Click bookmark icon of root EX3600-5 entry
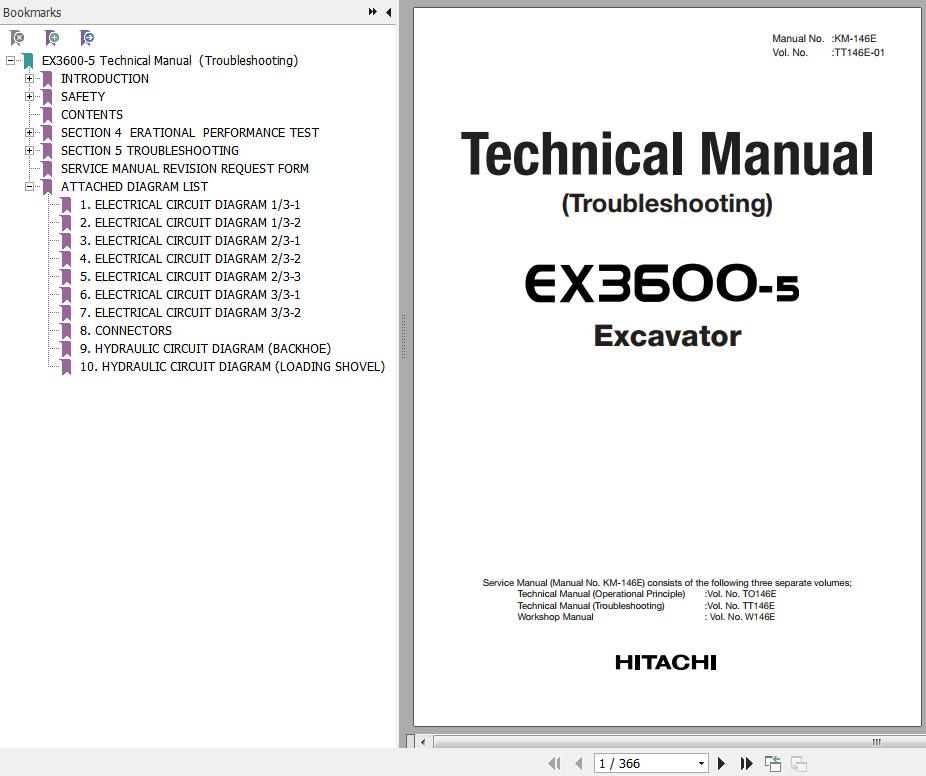Image resolution: width=926 pixels, height=776 pixels. tap(28, 60)
